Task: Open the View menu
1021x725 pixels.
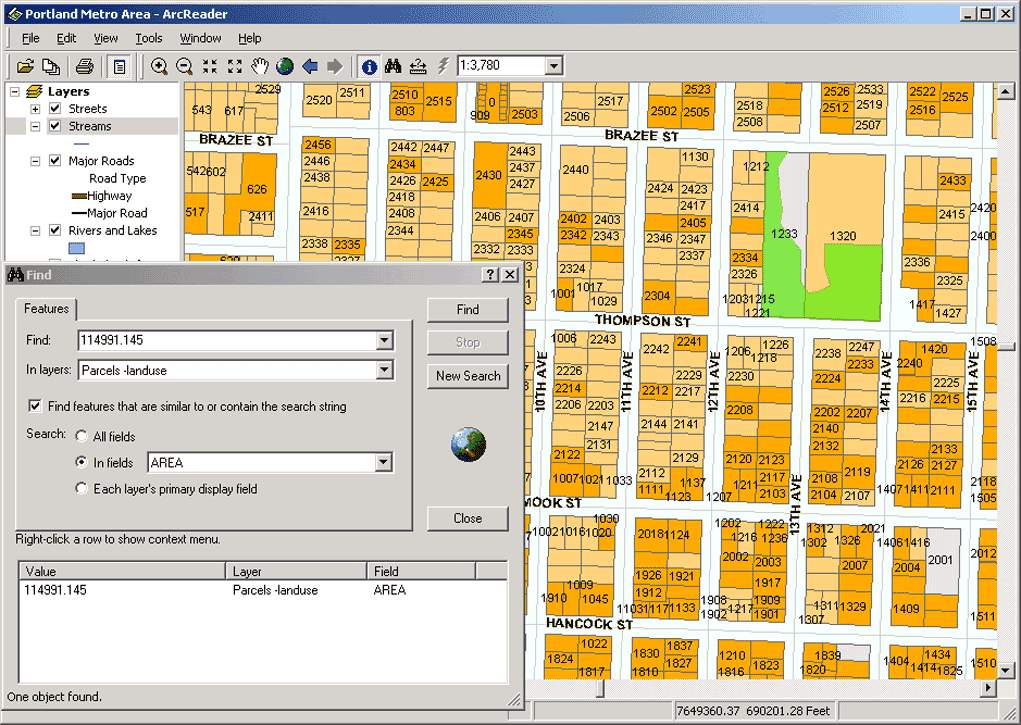Action: coord(105,38)
